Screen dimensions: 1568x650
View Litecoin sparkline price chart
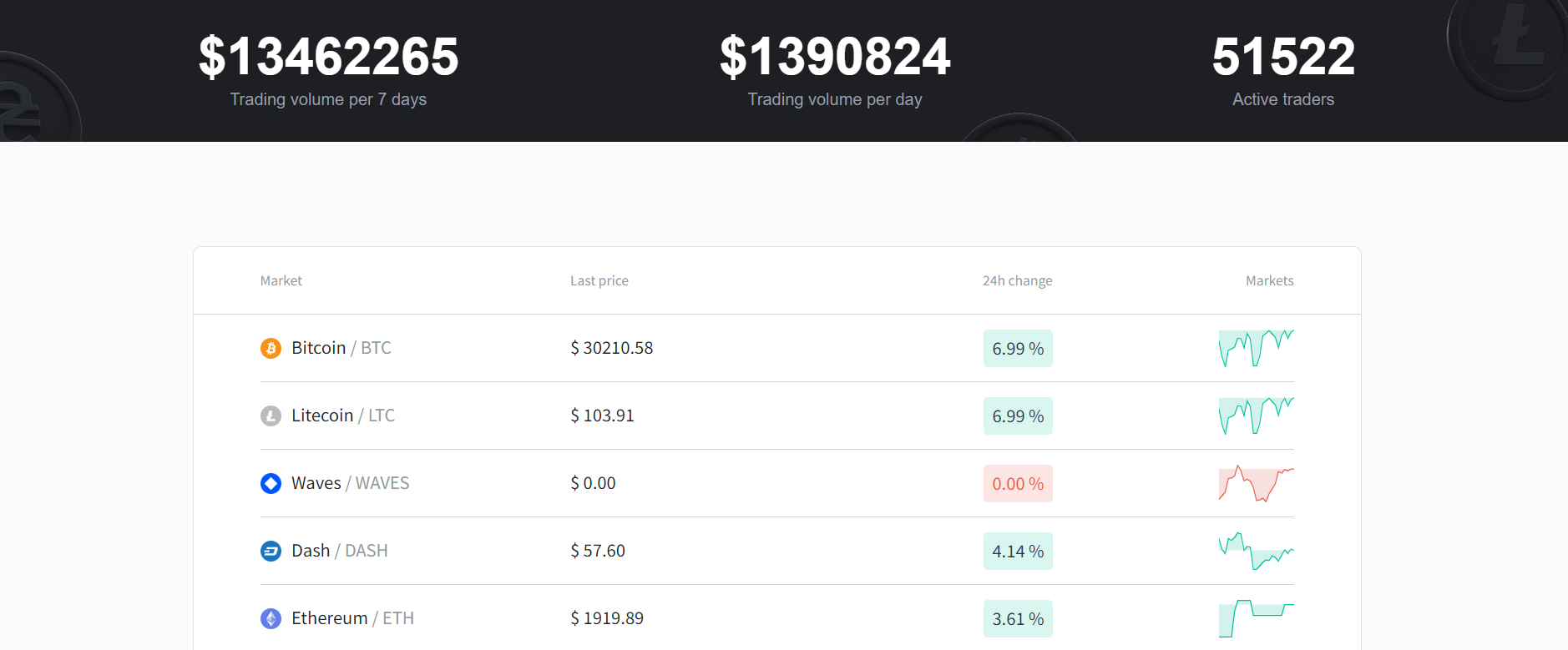point(1256,416)
